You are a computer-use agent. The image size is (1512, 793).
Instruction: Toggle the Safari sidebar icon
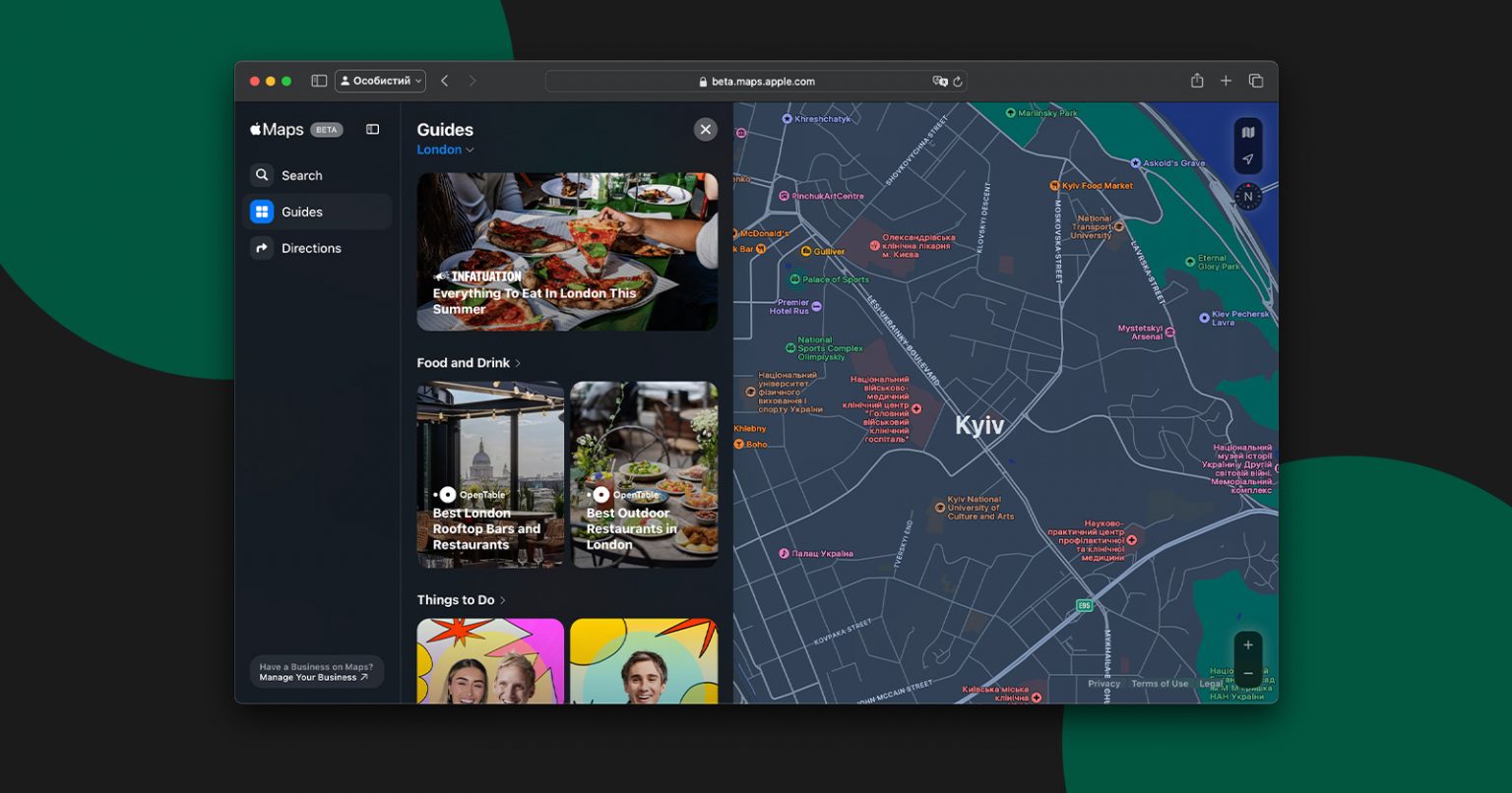319,81
